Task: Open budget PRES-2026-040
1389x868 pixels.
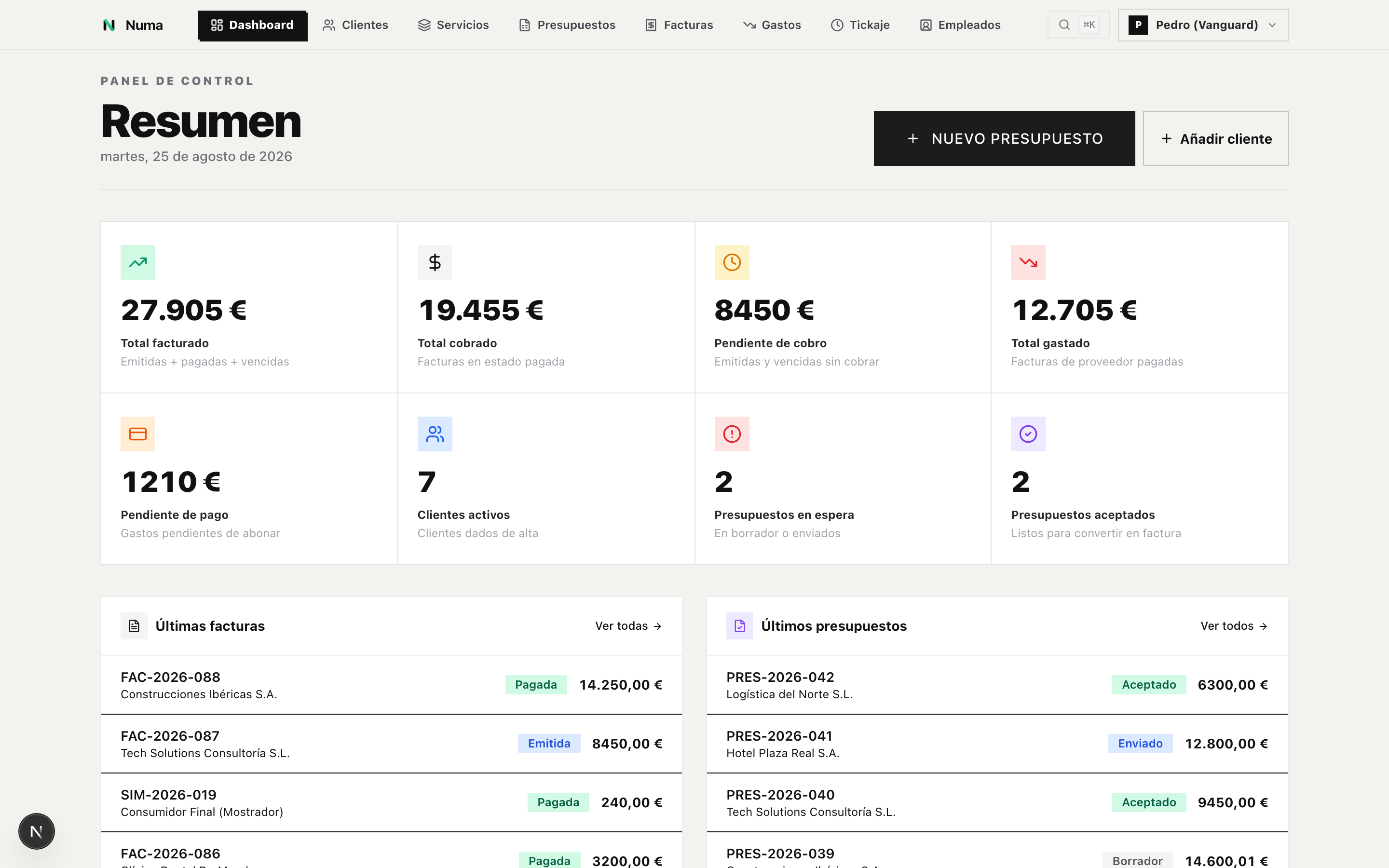Action: 997,802
